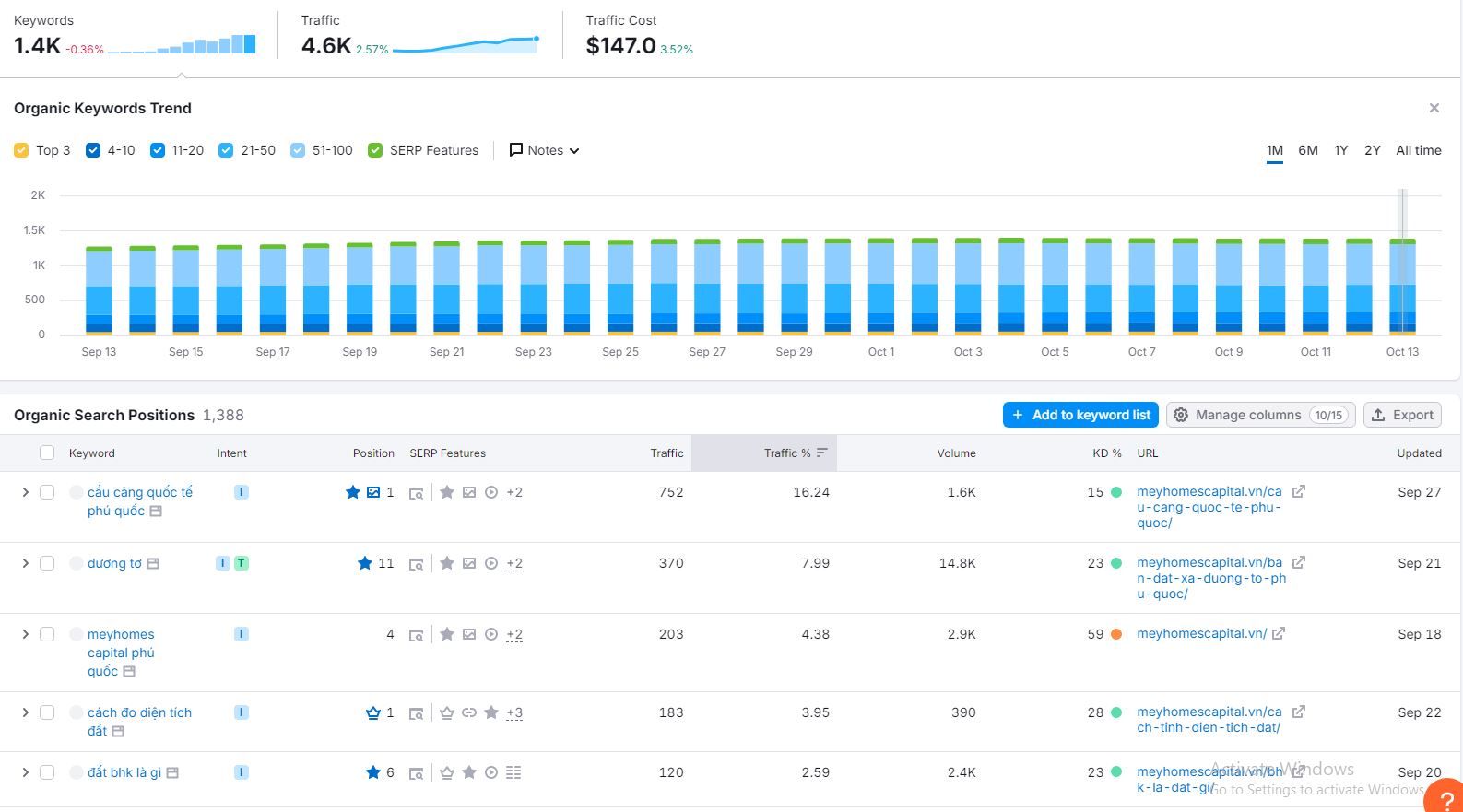Open SERP source icon in meyhomes capital row
1463x812 pixels.
417,635
